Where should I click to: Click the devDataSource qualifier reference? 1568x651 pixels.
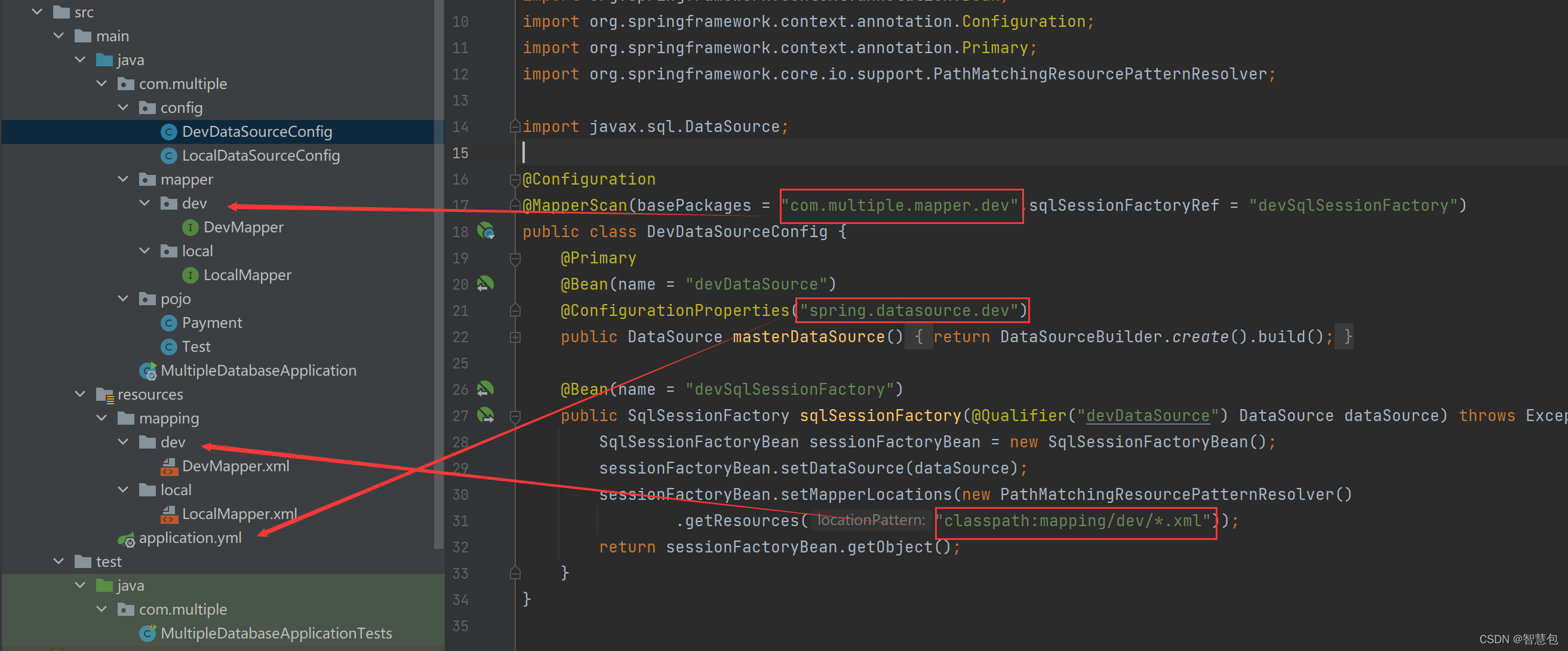pyautogui.click(x=1148, y=415)
